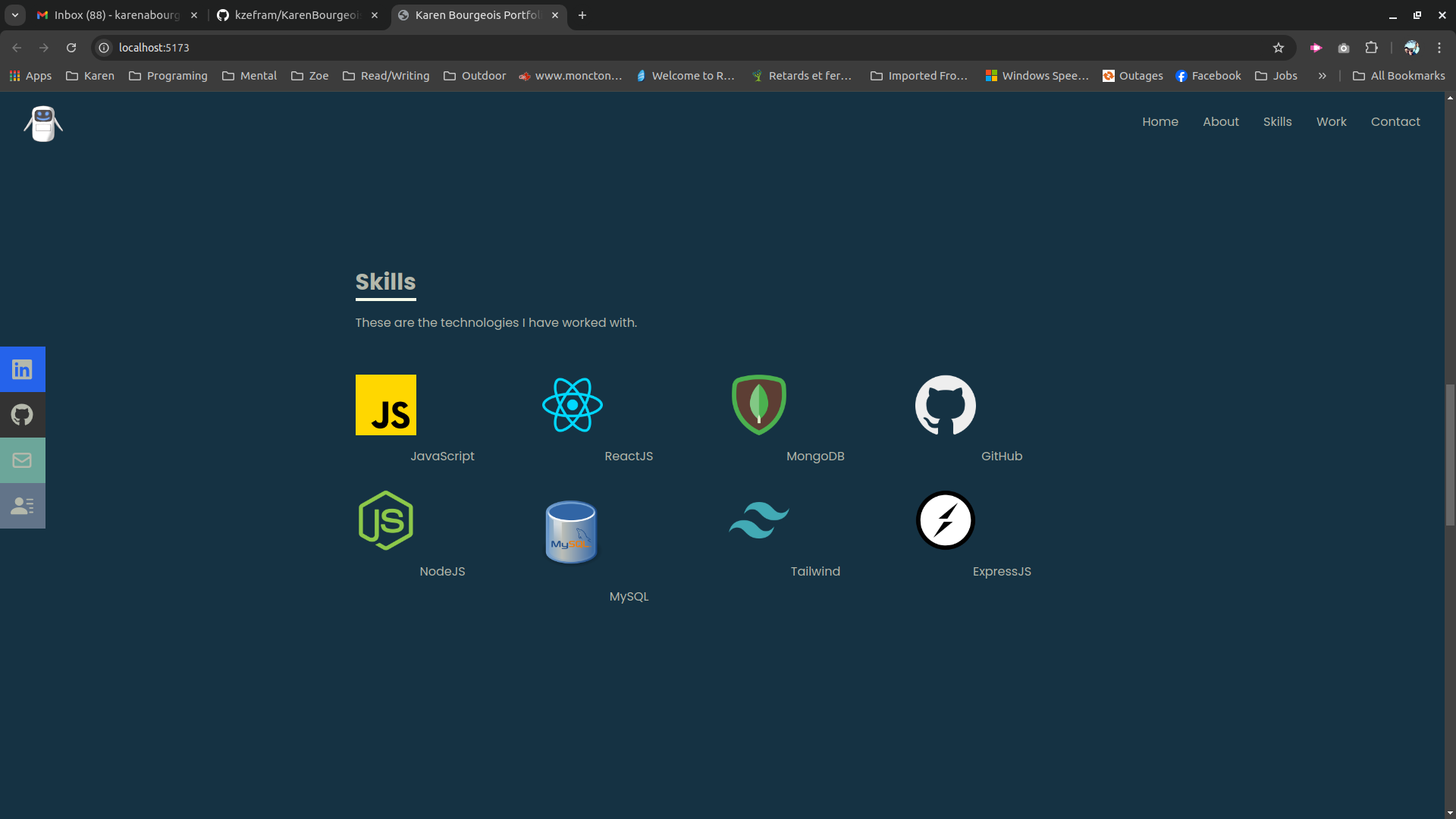Image resolution: width=1456 pixels, height=819 pixels.
Task: Bookmark this page with the star icon
Action: tap(1279, 48)
